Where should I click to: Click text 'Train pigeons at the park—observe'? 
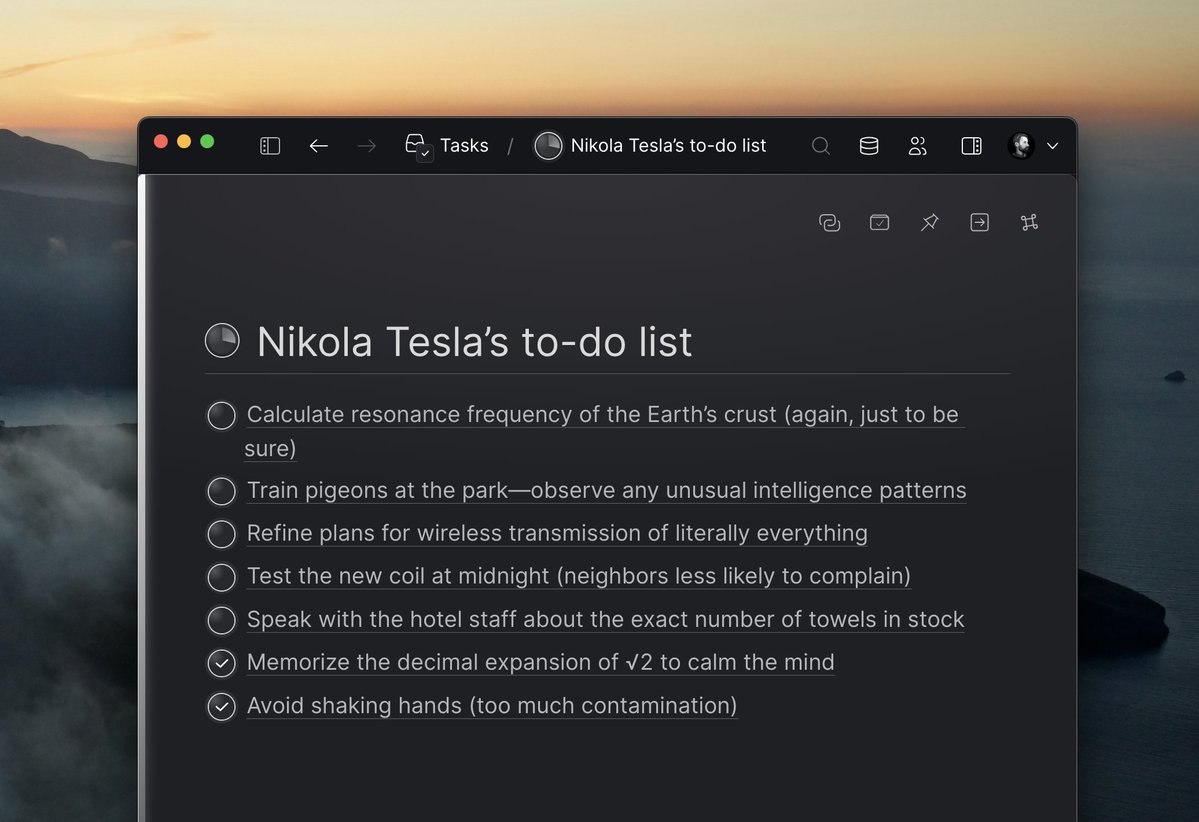point(429,490)
